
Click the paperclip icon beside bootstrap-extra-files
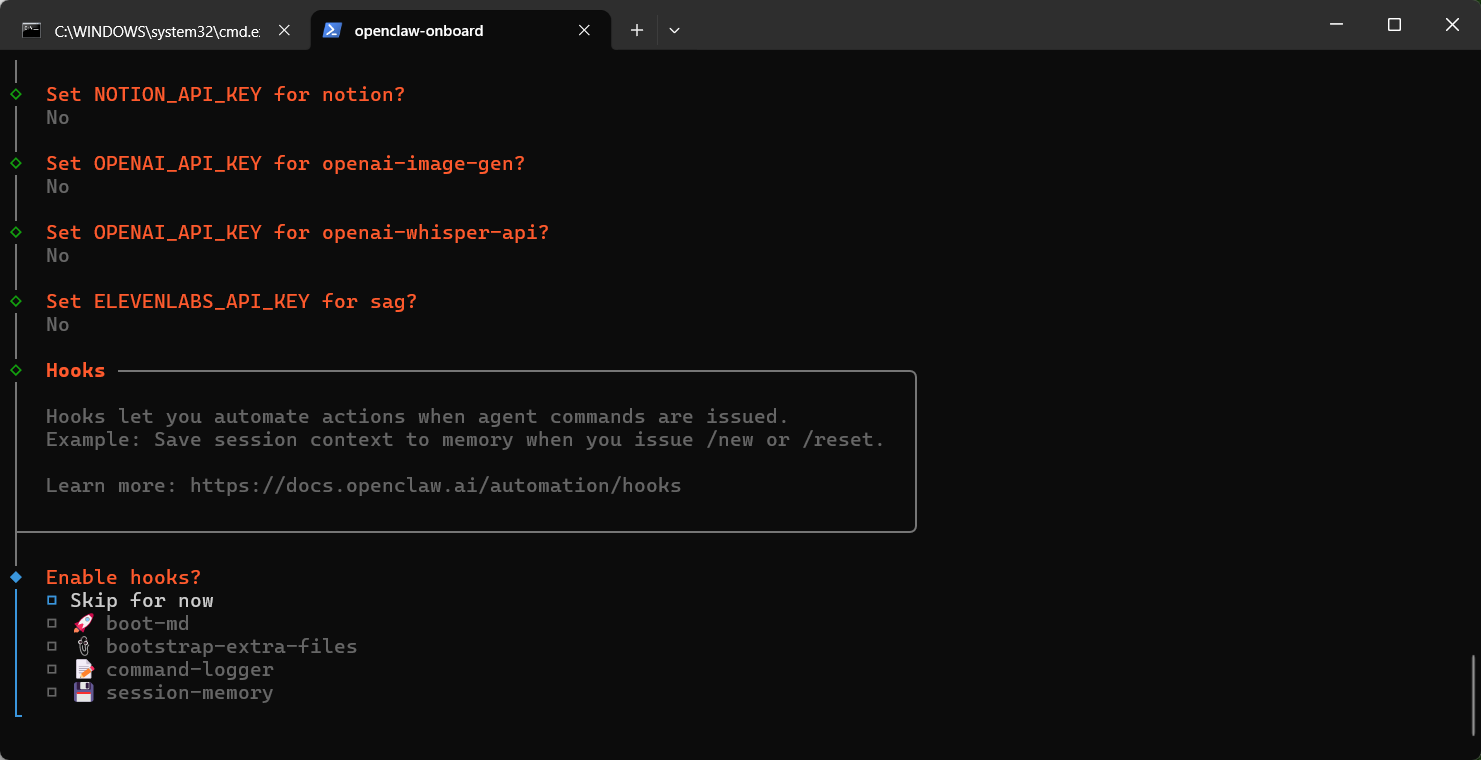[x=83, y=647]
